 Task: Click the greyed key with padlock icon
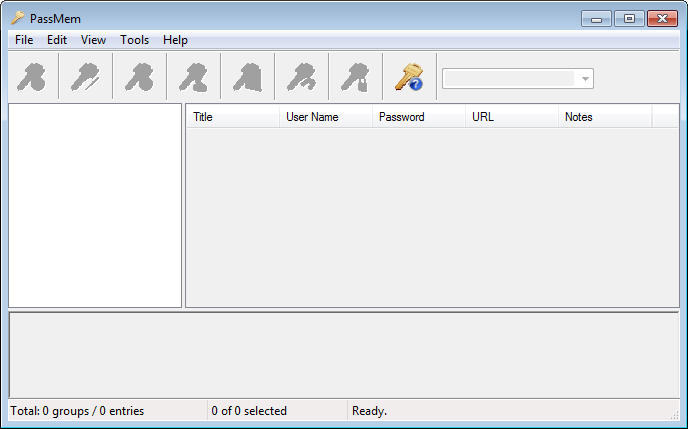point(355,77)
